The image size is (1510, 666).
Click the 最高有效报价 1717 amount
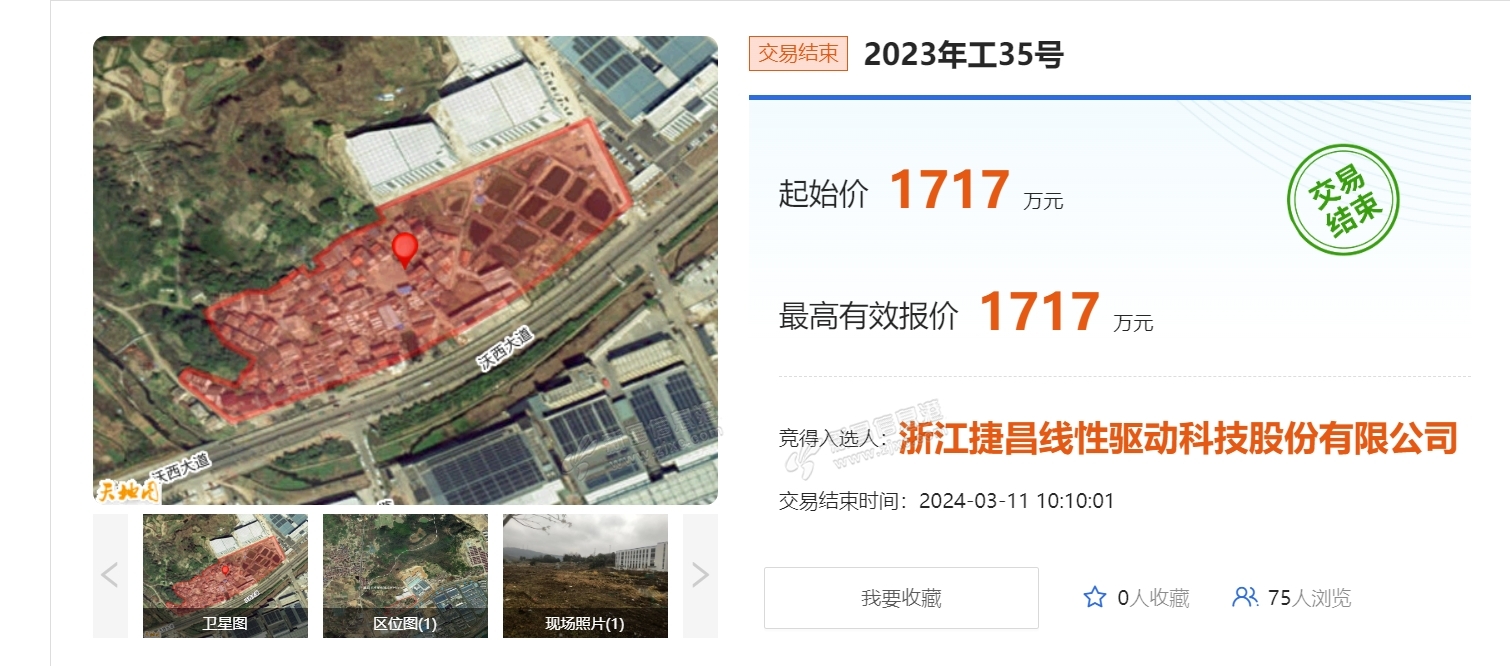pos(1039,312)
